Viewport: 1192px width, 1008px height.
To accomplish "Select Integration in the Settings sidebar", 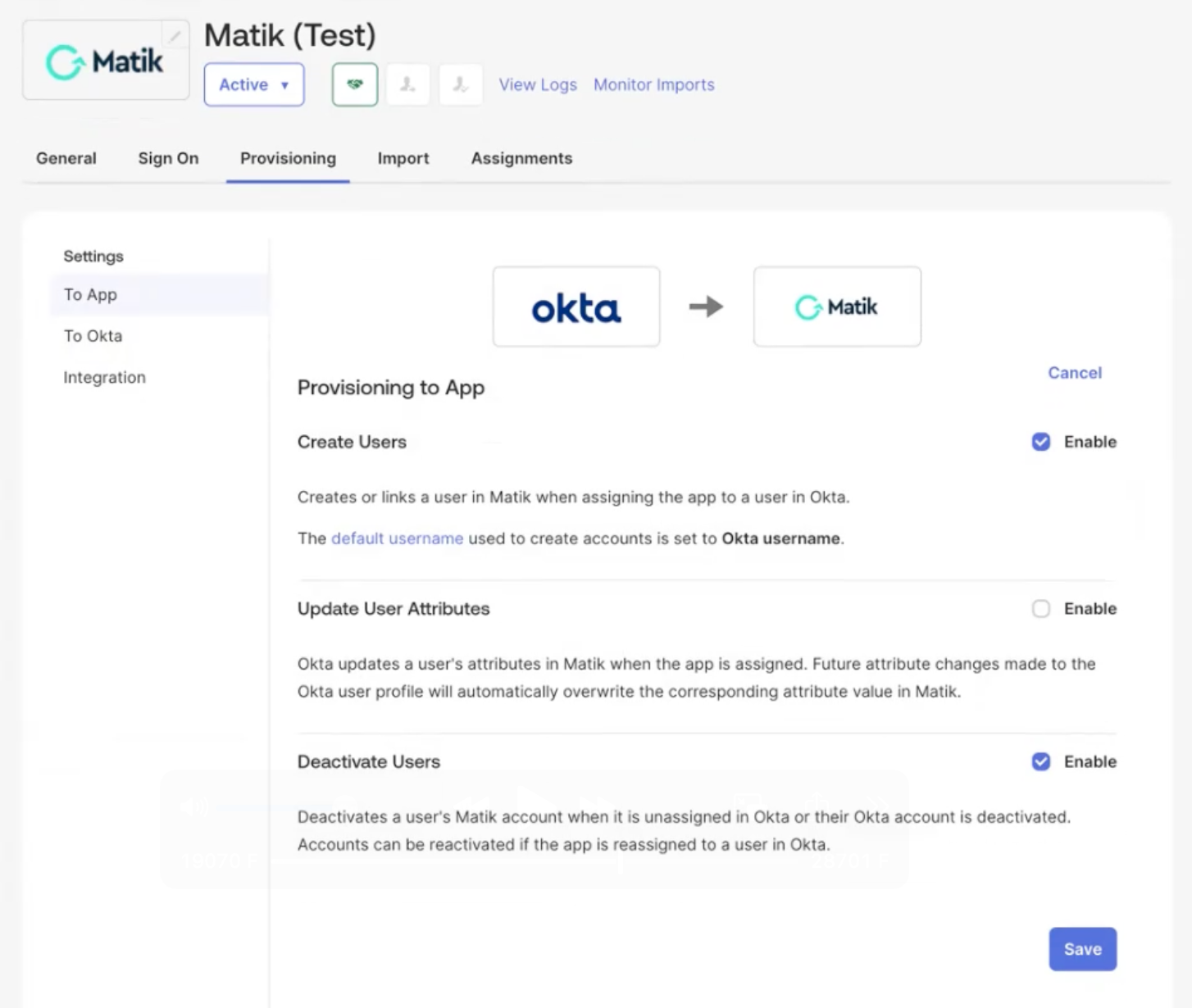I will click(x=104, y=377).
